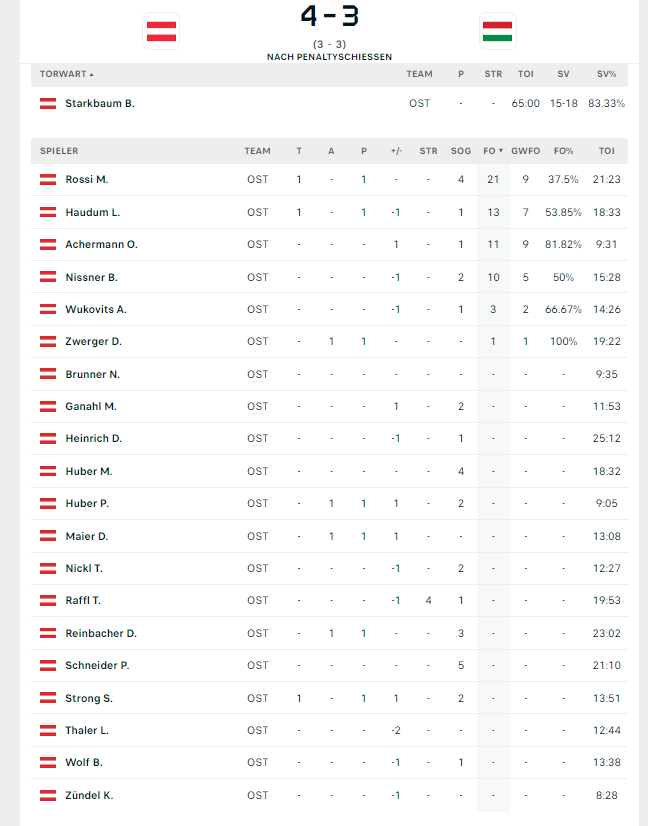This screenshot has width=648, height=826.
Task: Sort players by the FO column header
Action: point(491,151)
